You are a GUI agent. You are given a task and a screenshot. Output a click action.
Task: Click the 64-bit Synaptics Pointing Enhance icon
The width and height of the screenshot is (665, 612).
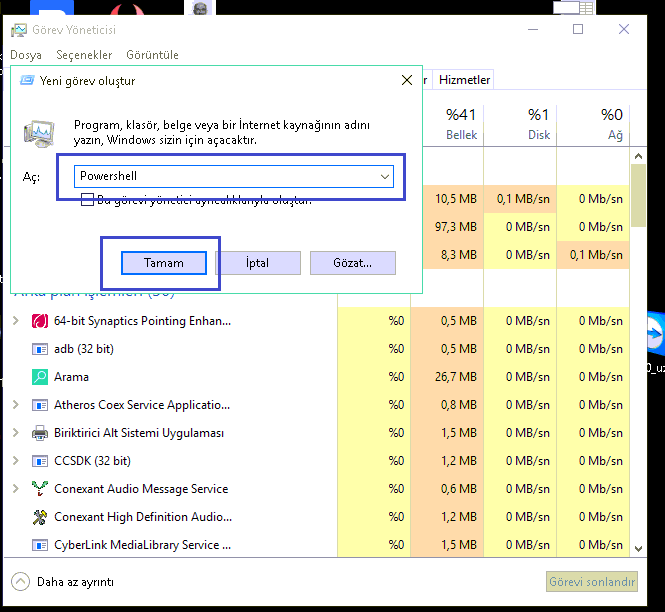[40, 321]
